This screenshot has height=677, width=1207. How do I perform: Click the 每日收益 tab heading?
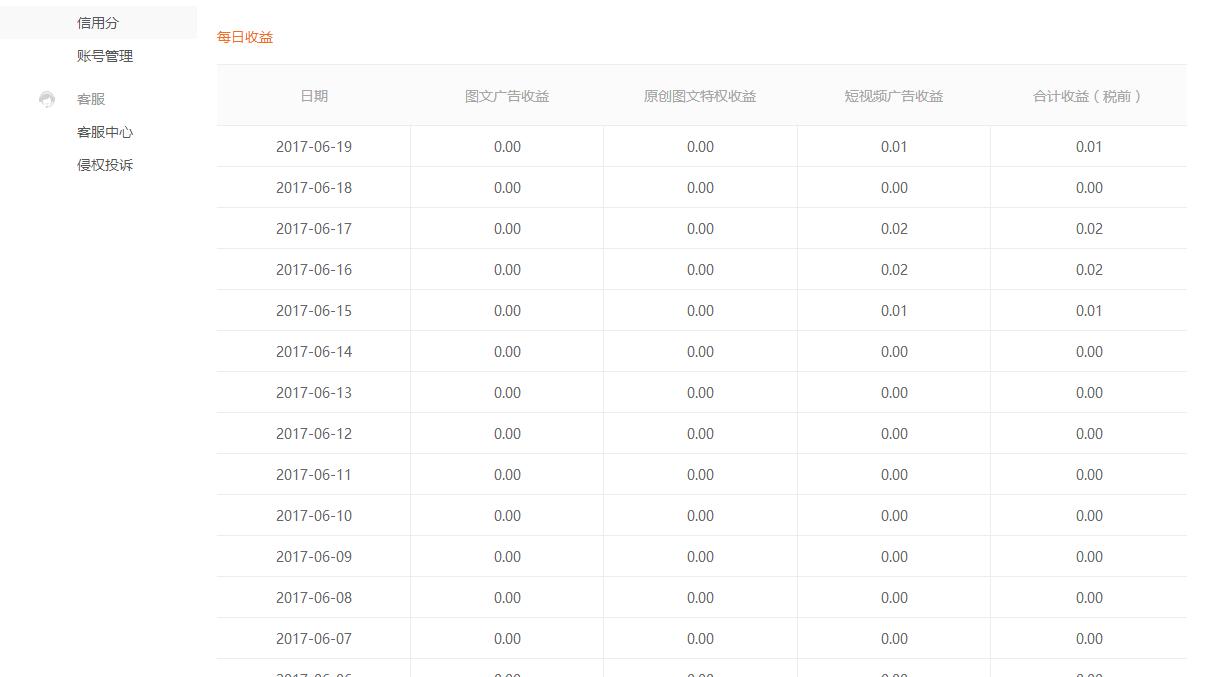245,37
